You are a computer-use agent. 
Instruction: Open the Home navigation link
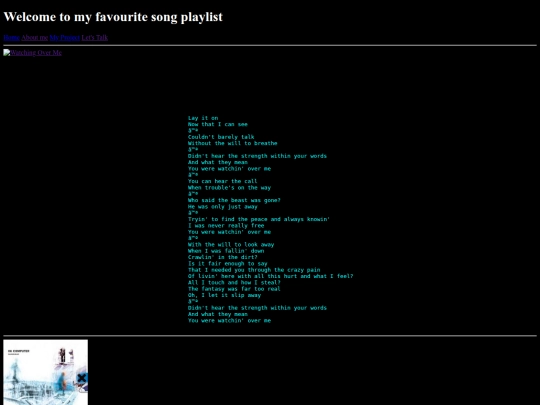11,38
